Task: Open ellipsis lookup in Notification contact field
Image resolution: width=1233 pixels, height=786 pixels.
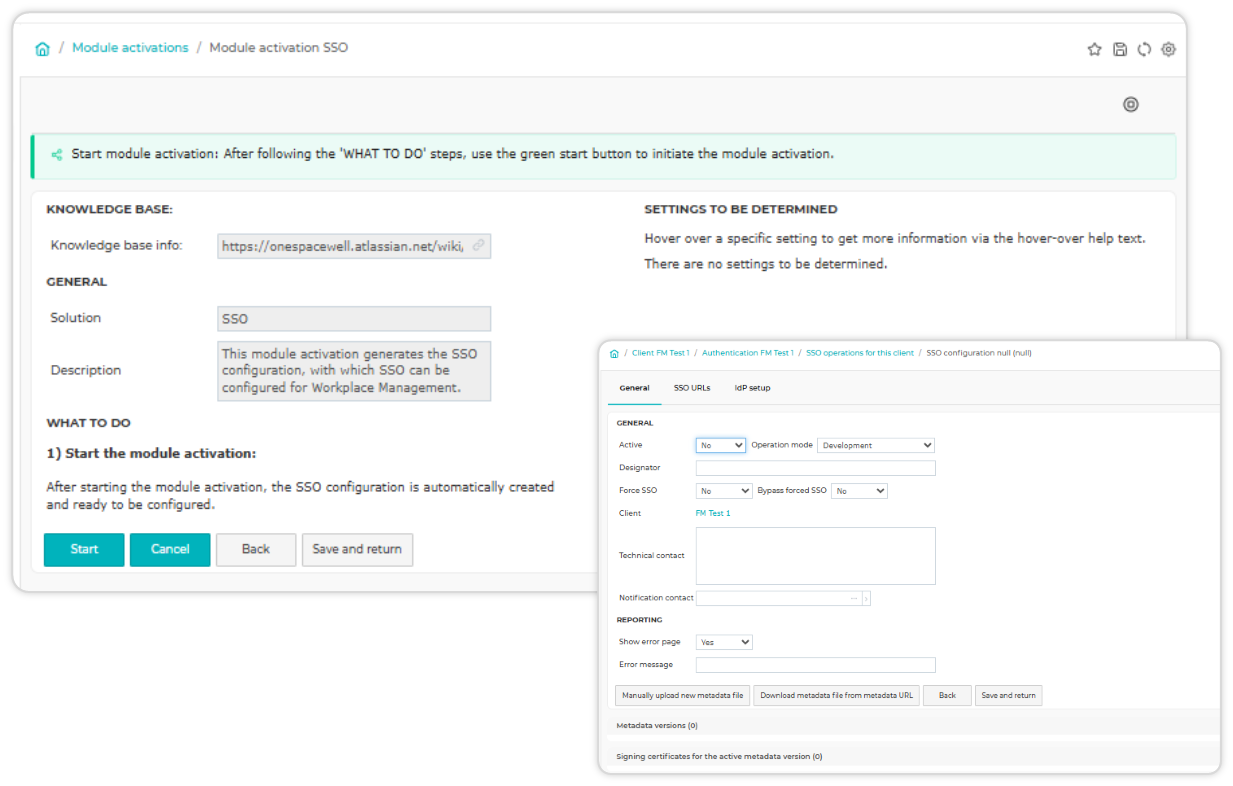Action: (x=854, y=598)
